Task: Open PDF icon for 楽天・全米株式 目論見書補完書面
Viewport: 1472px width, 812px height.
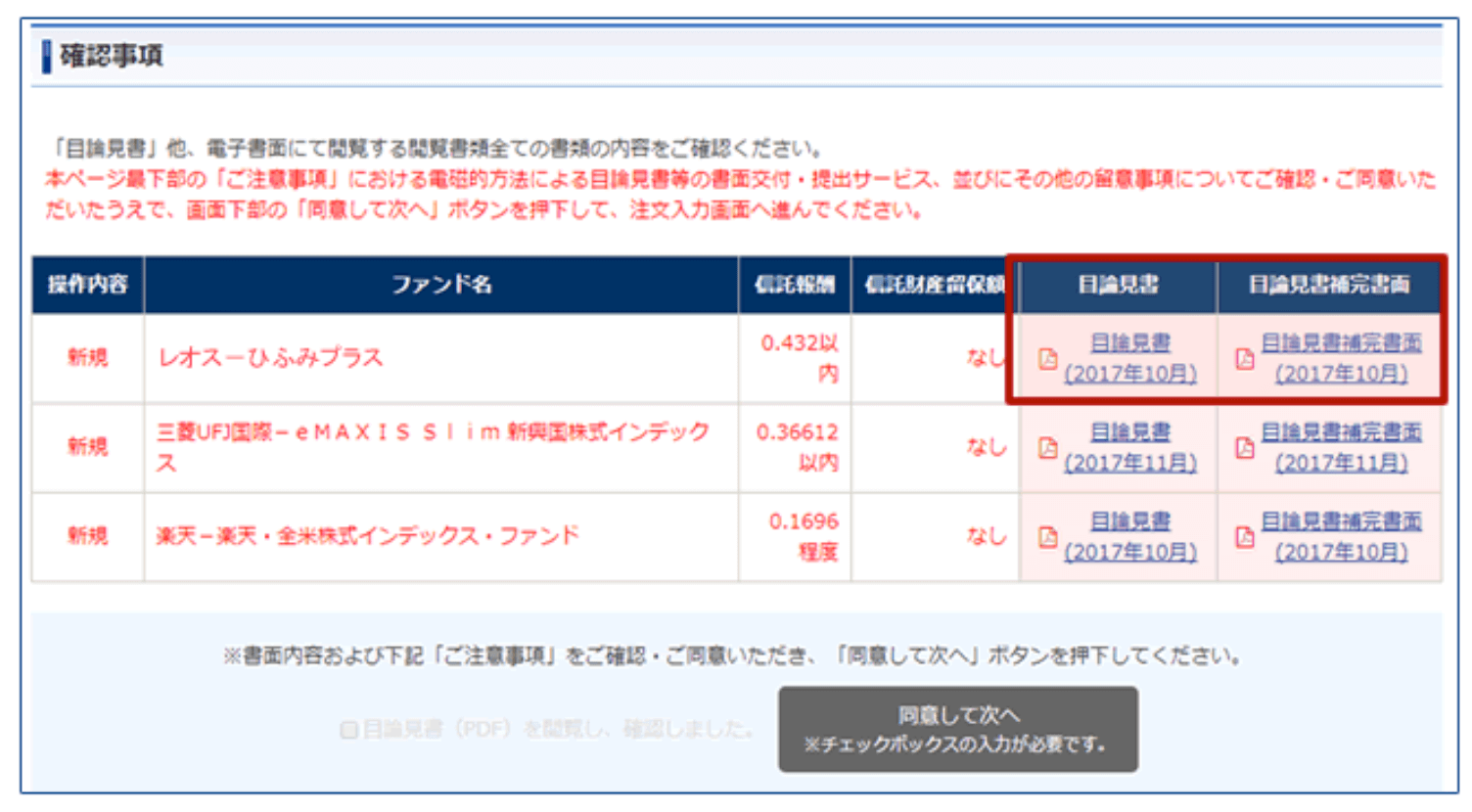Action: tap(1245, 537)
